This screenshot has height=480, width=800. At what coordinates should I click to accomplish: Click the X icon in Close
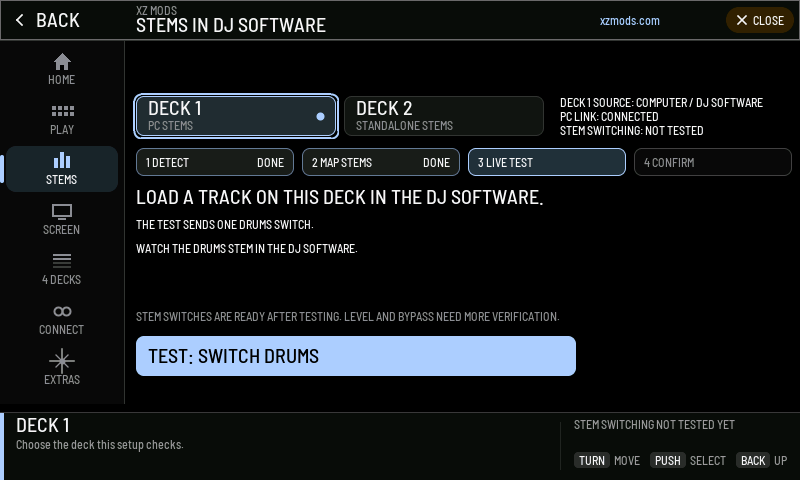click(x=741, y=20)
